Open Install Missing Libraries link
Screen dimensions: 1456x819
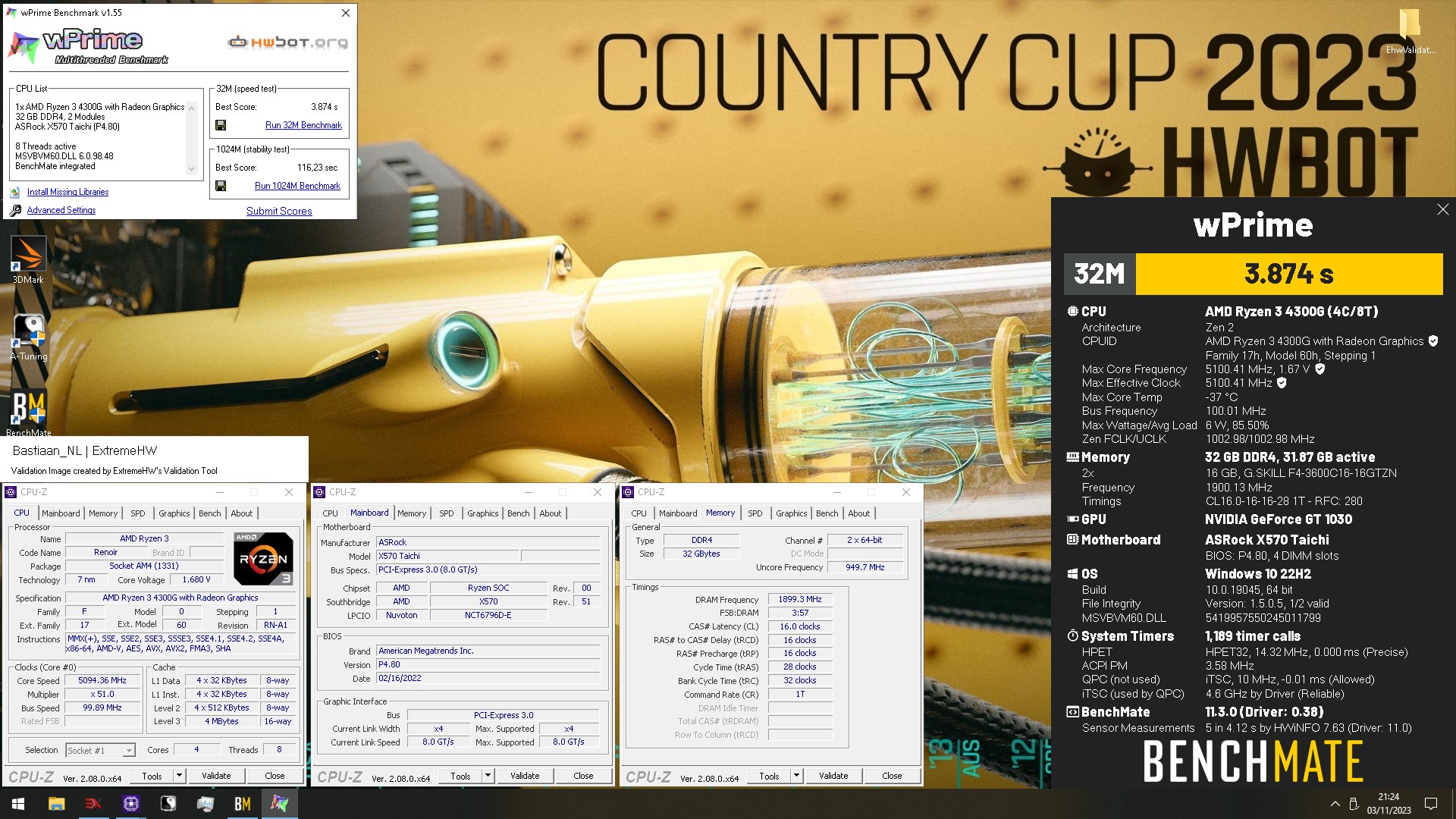click(67, 193)
